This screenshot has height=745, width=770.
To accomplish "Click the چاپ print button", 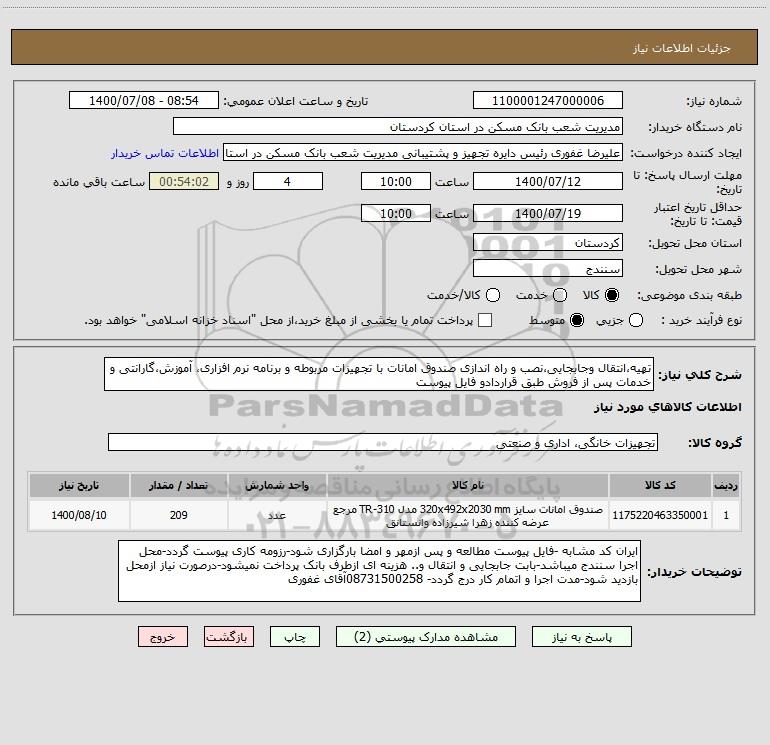I will point(295,637).
